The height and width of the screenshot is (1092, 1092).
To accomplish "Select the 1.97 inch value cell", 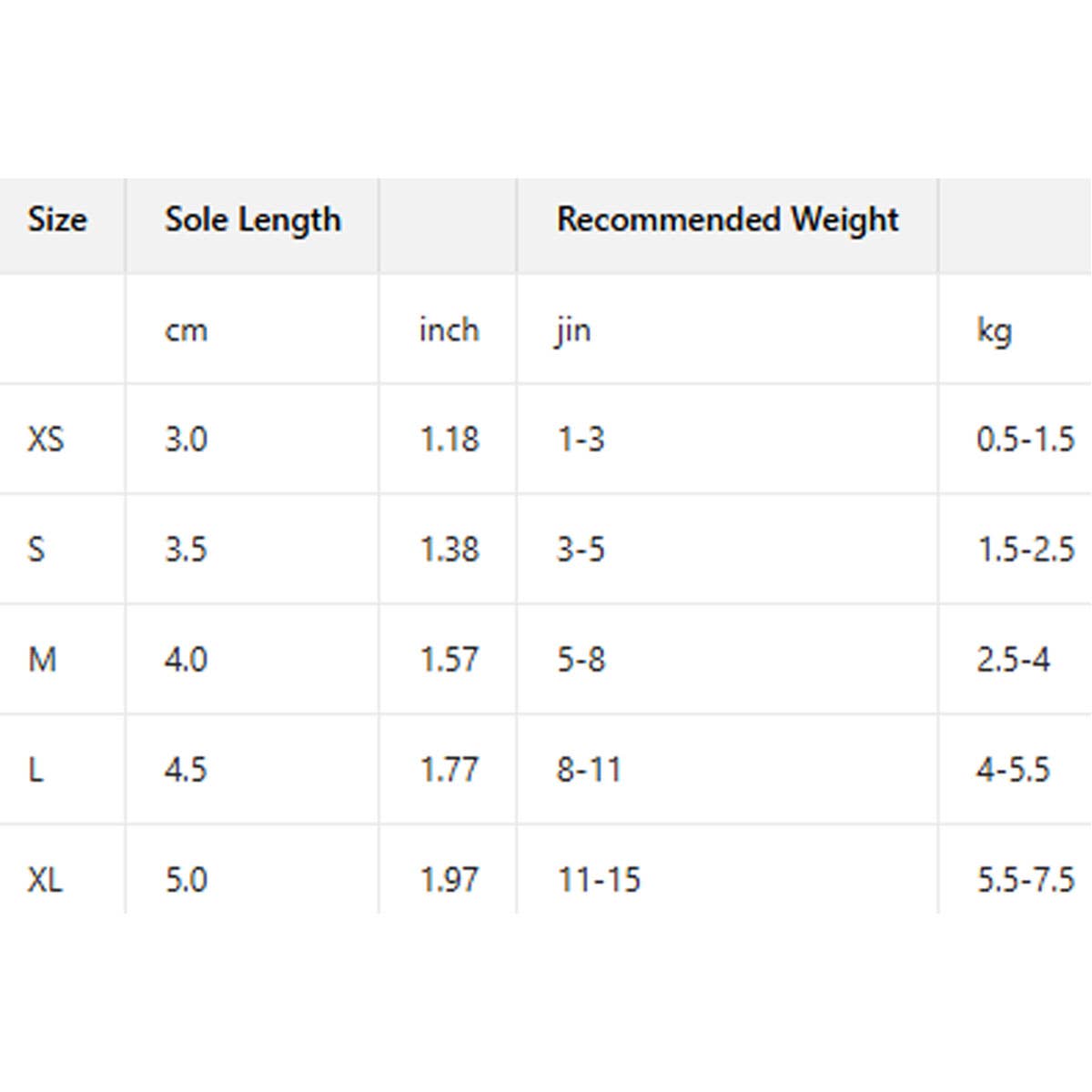I will pyautogui.click(x=449, y=880).
